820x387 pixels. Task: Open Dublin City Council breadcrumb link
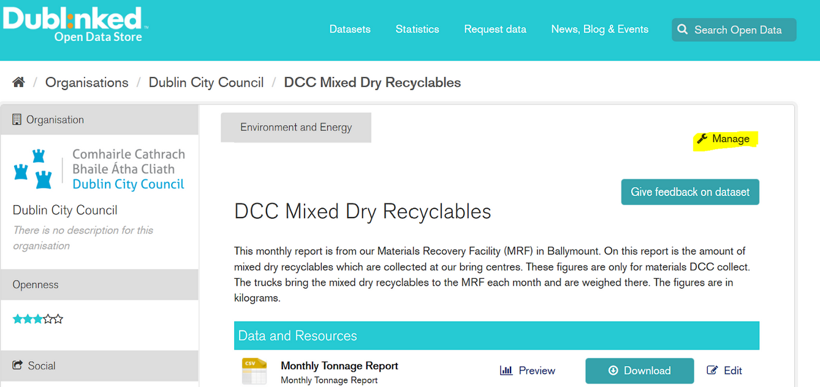click(206, 83)
